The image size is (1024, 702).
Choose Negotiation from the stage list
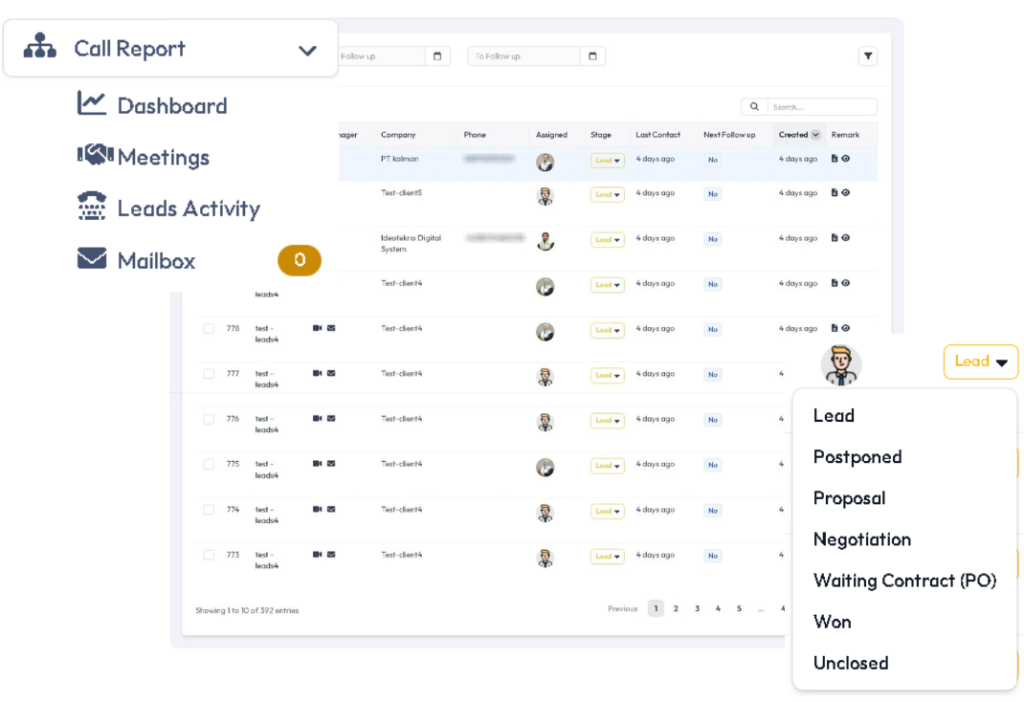[861, 539]
